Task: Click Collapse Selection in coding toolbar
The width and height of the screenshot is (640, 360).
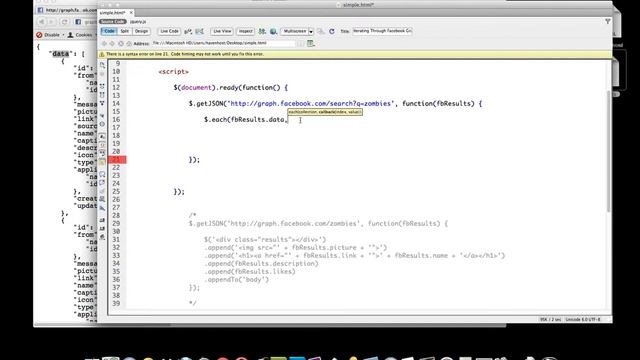Action: 102,94
